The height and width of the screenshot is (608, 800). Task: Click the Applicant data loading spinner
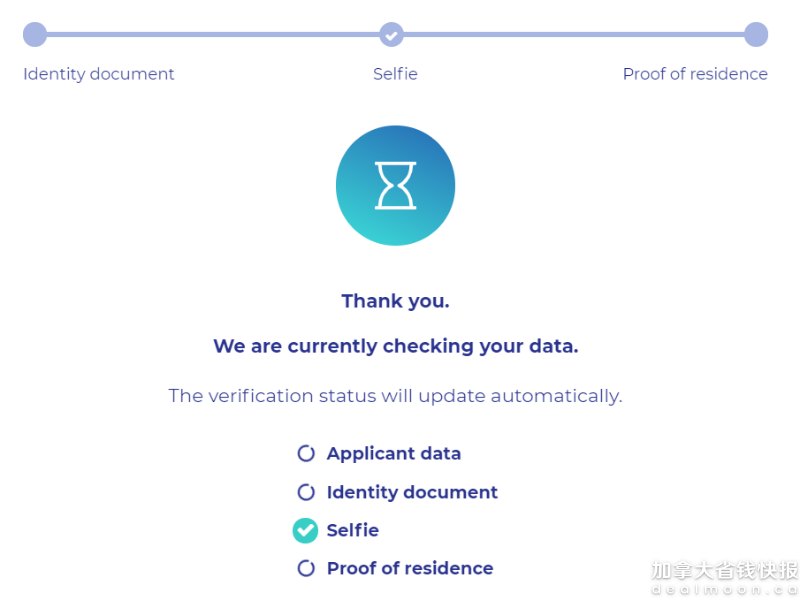tap(306, 453)
